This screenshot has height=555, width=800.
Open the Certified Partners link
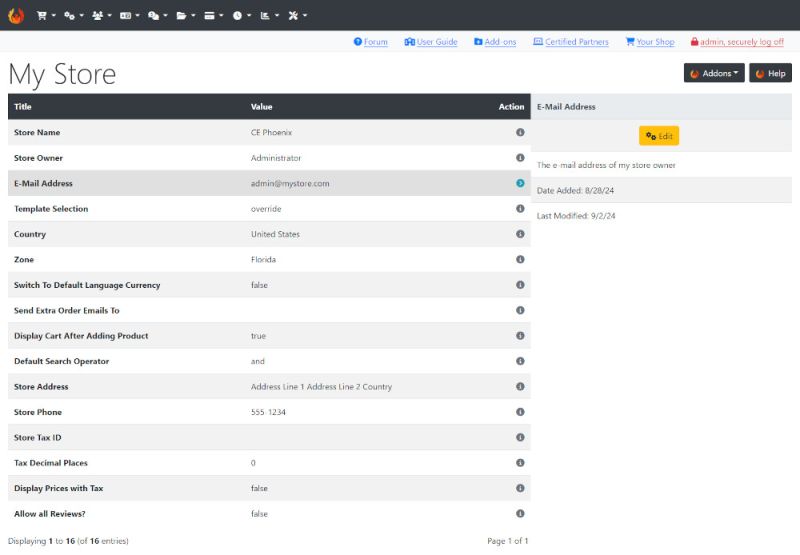571,42
